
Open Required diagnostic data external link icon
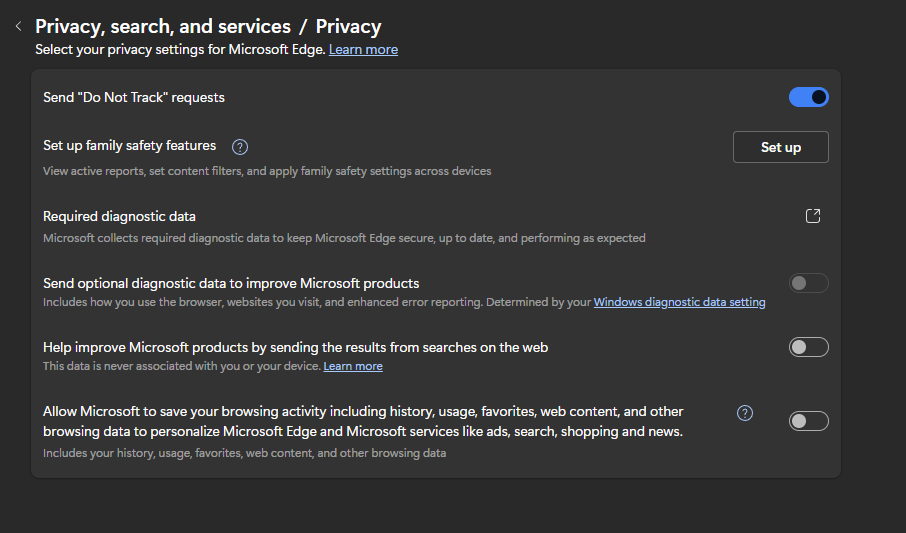pyautogui.click(x=813, y=216)
